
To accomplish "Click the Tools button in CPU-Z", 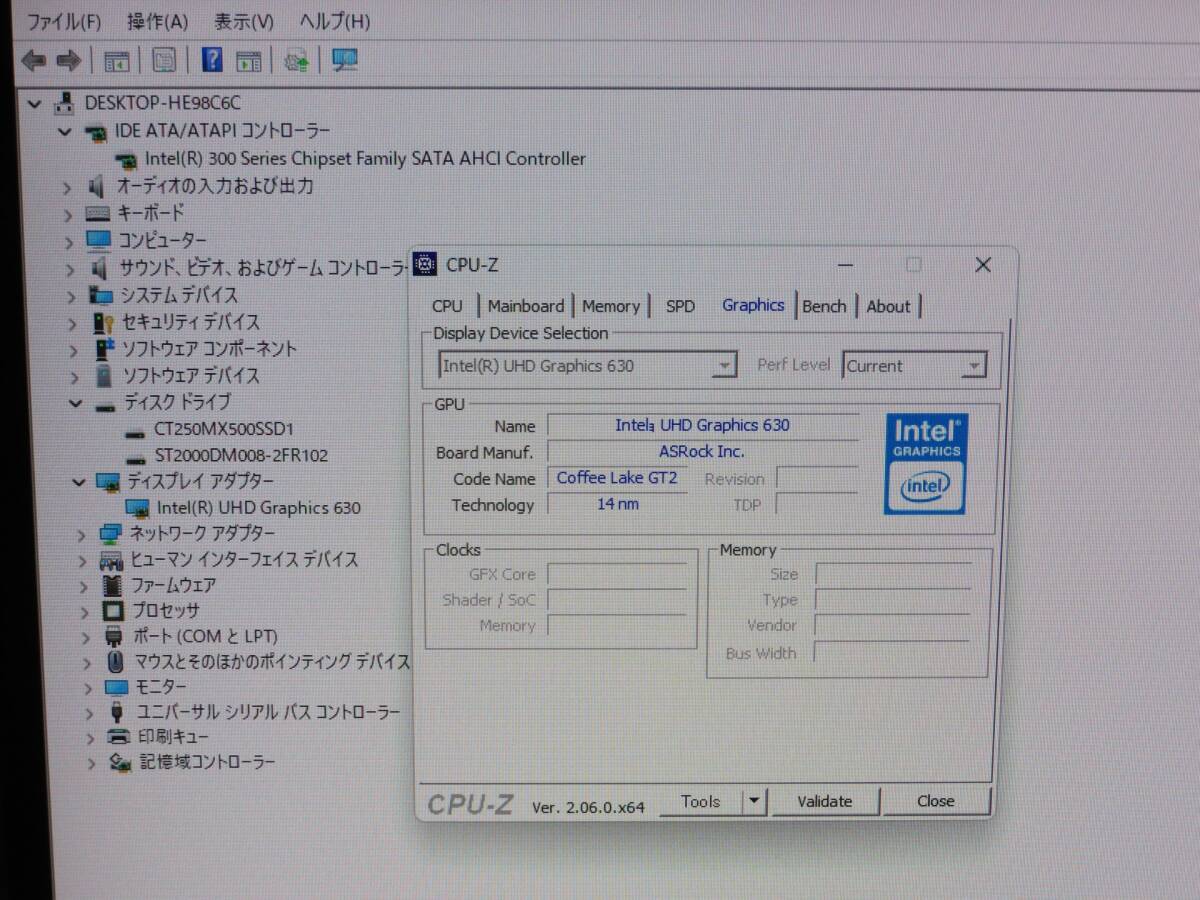I will click(700, 801).
